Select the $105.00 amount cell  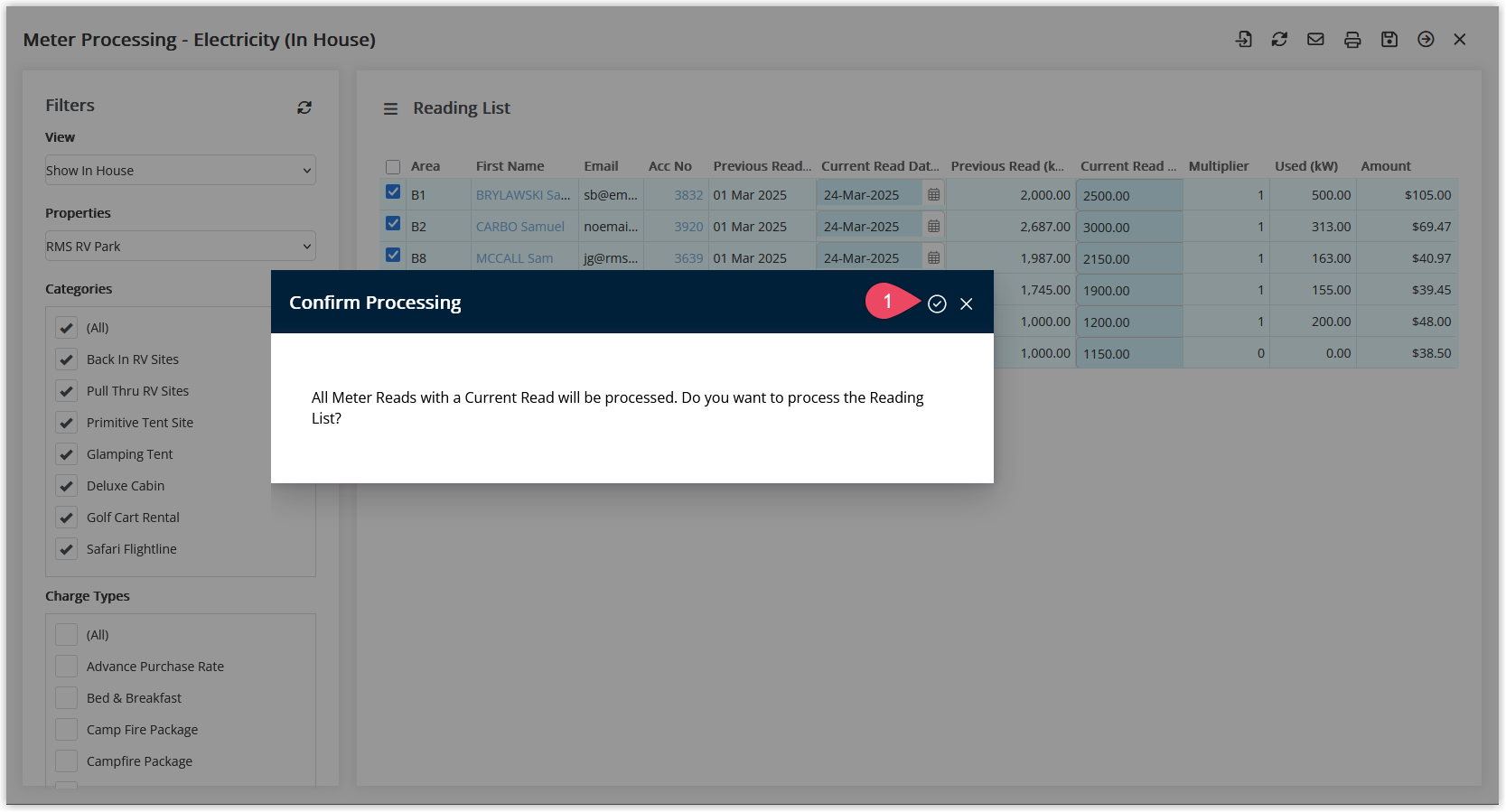[x=1408, y=195]
